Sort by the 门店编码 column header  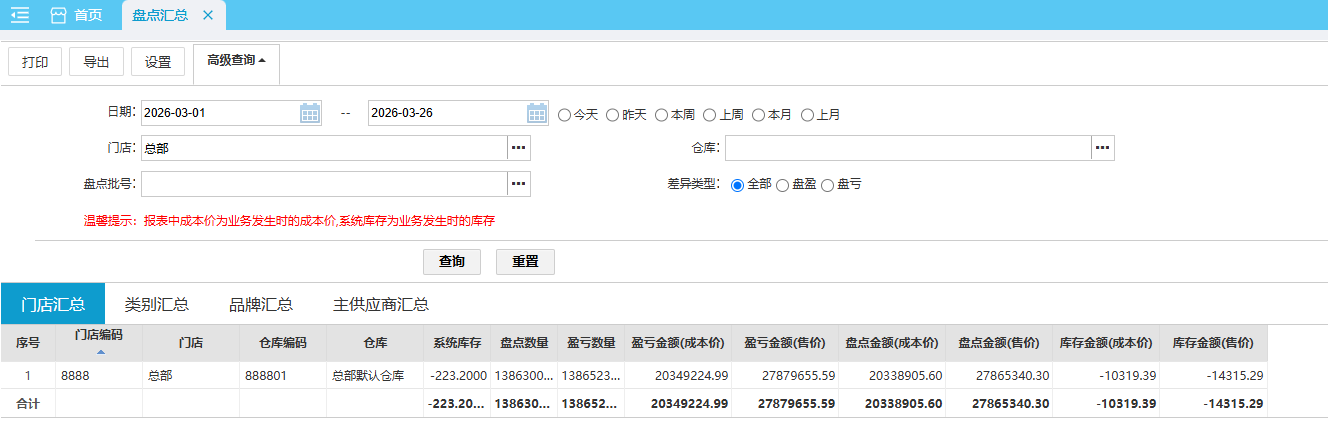98,335
